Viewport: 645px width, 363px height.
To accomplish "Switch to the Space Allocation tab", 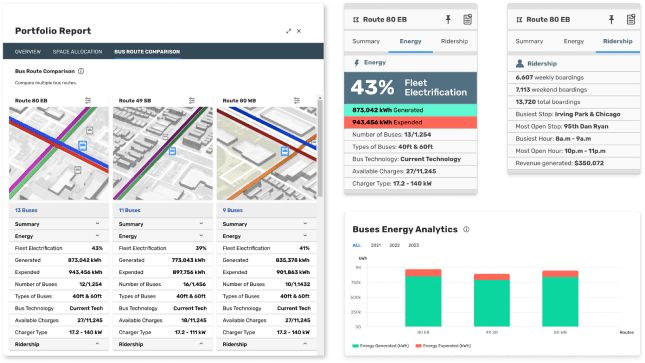I will click(77, 52).
